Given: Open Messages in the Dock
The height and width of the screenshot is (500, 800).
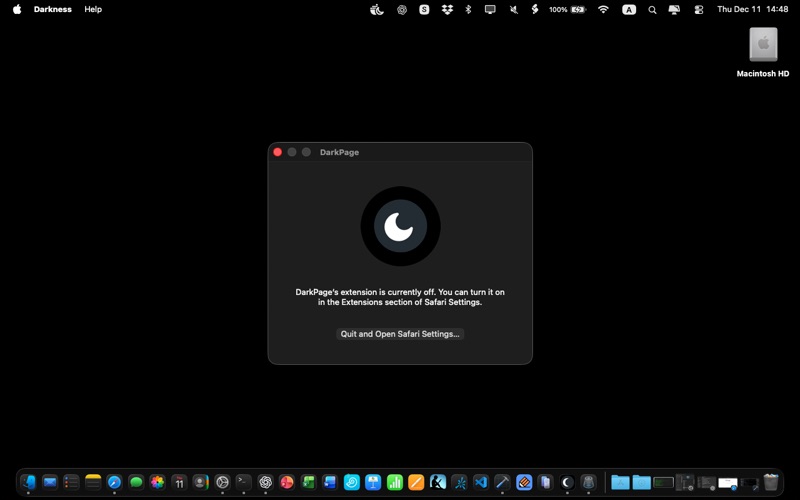Looking at the screenshot, I should pyautogui.click(x=136, y=482).
